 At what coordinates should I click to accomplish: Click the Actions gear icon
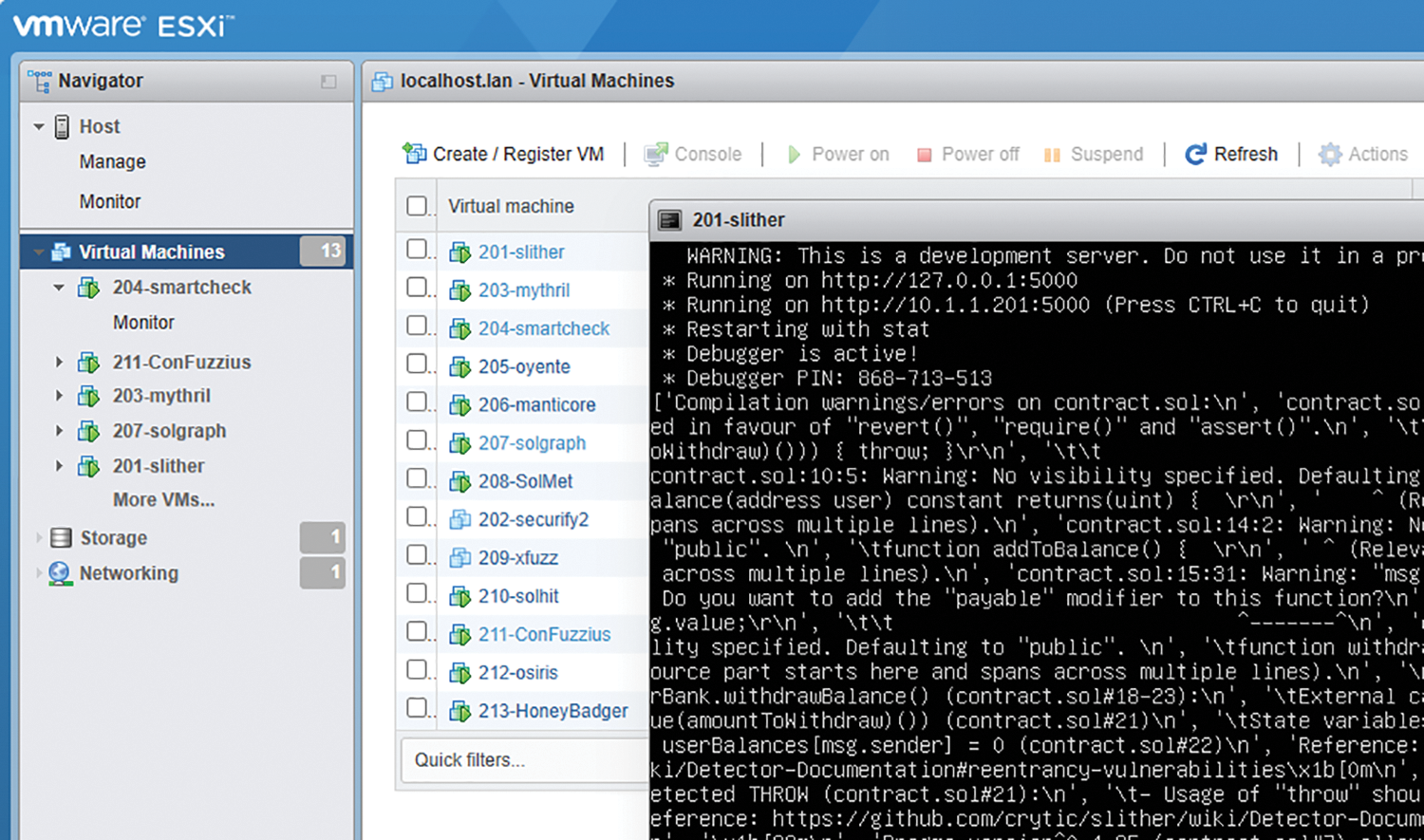(x=1330, y=154)
